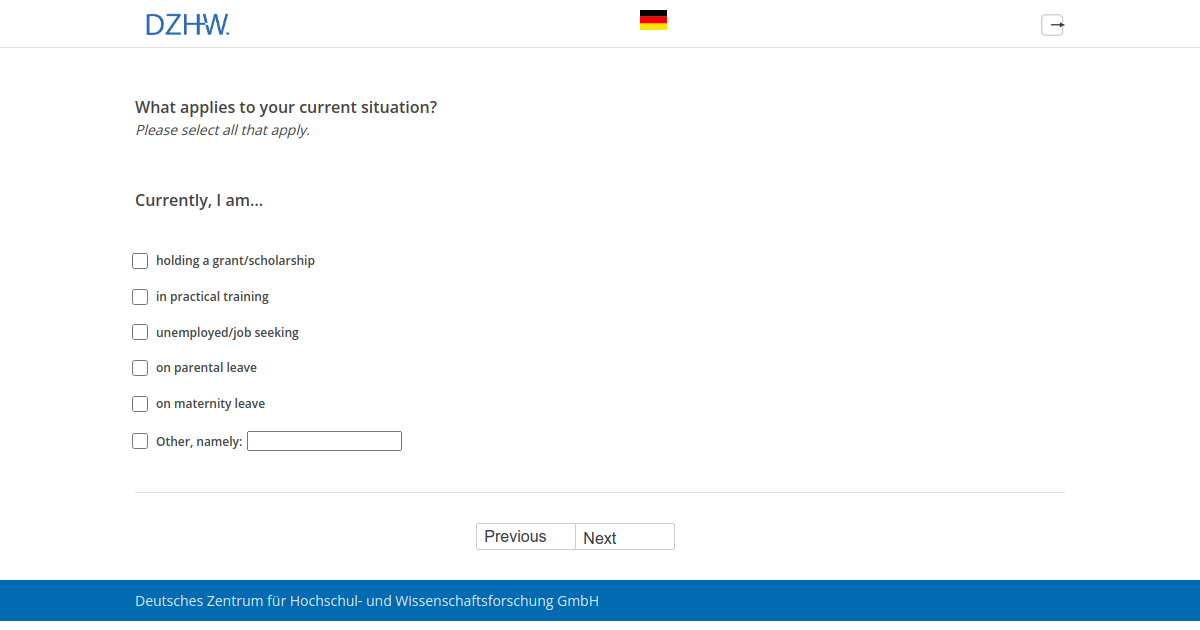Tick the holding a grant/scholarship checkbox
This screenshot has height=630, width=1200.
pos(140,261)
